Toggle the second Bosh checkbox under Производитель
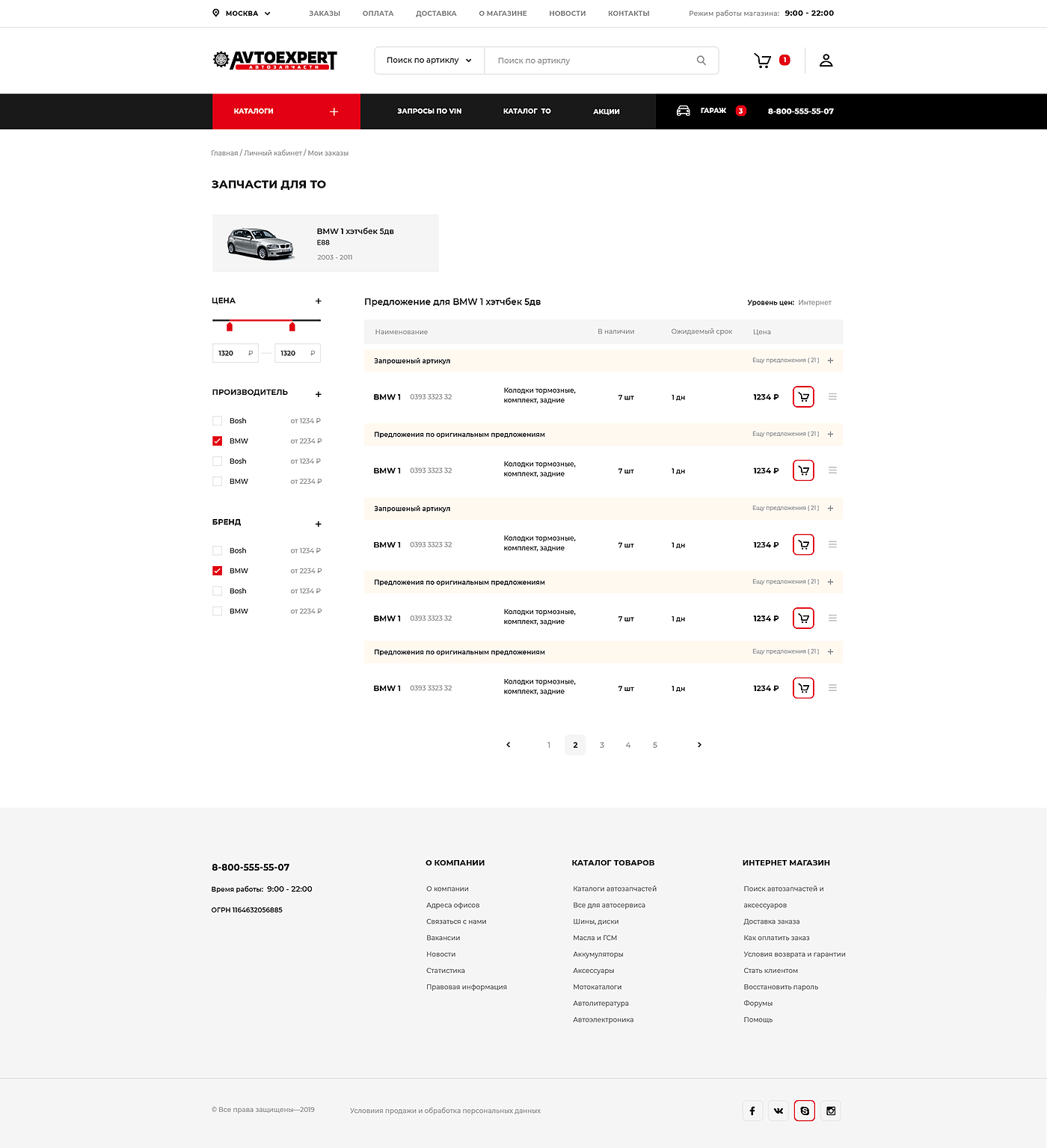Screen dimensions: 1047x1148 point(218,461)
